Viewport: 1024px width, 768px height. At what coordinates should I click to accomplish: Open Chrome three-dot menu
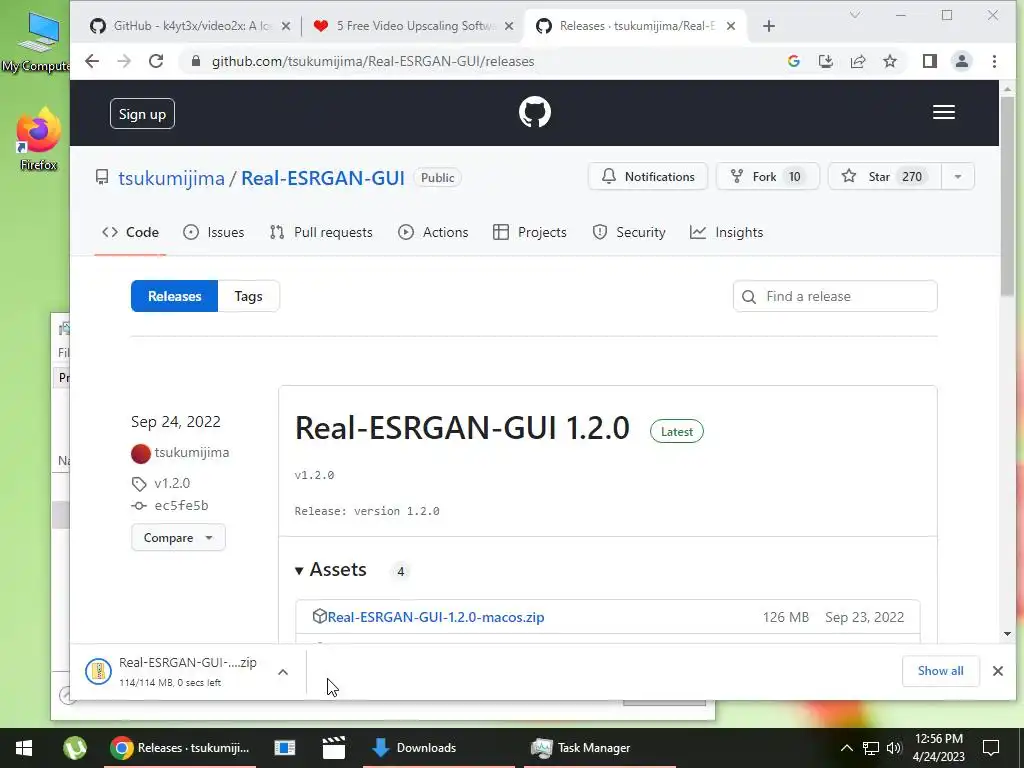coord(994,61)
